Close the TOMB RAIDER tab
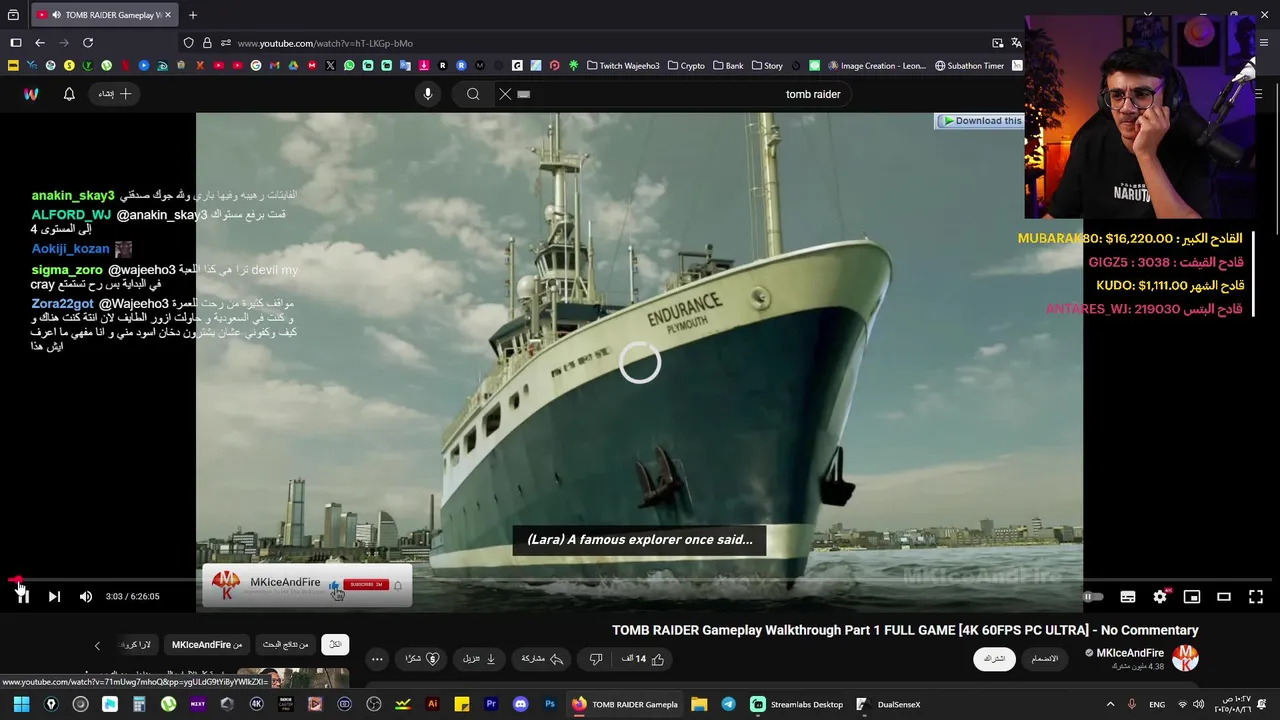 point(168,15)
